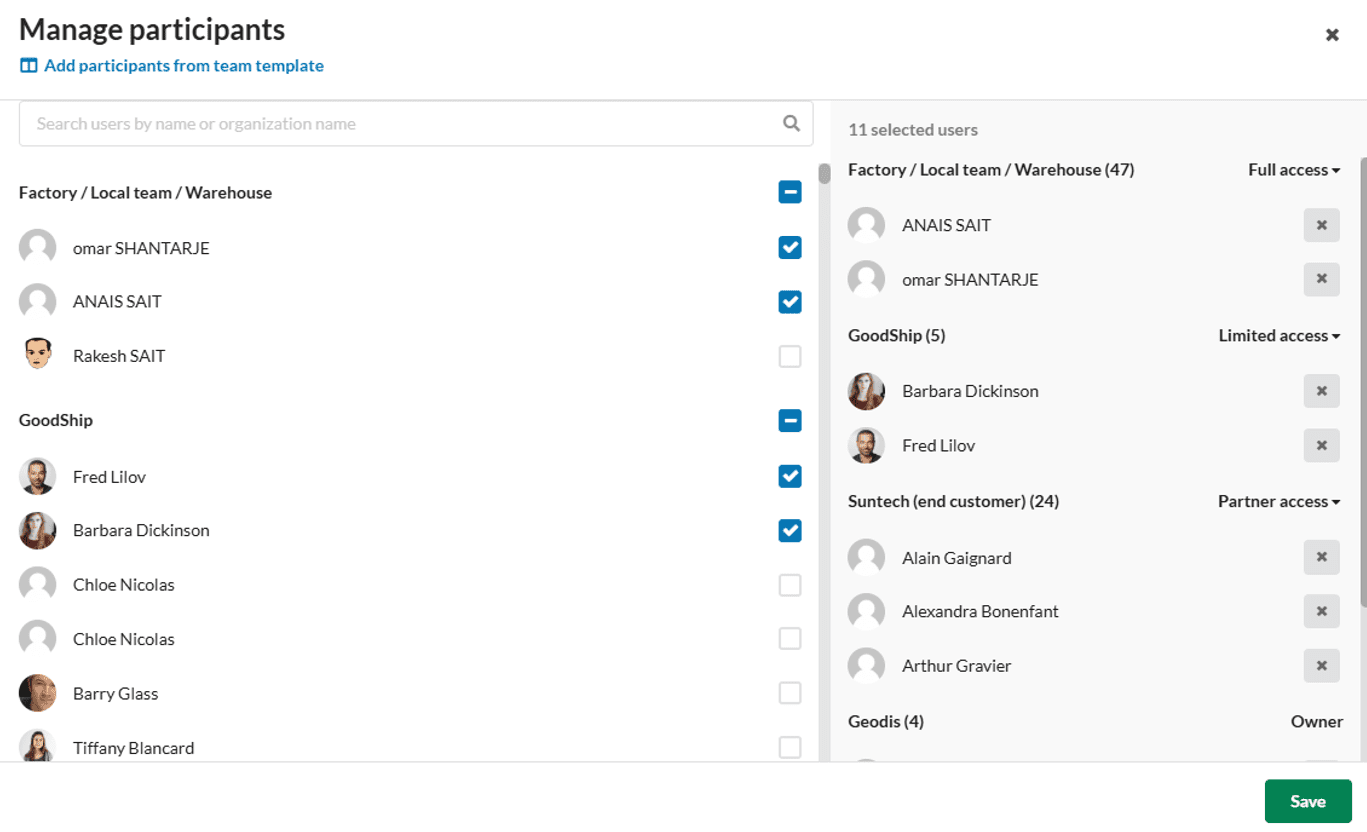Remove ANAIS SAIT from selected users
Screen dimensions: 1367x832
click(1321, 225)
